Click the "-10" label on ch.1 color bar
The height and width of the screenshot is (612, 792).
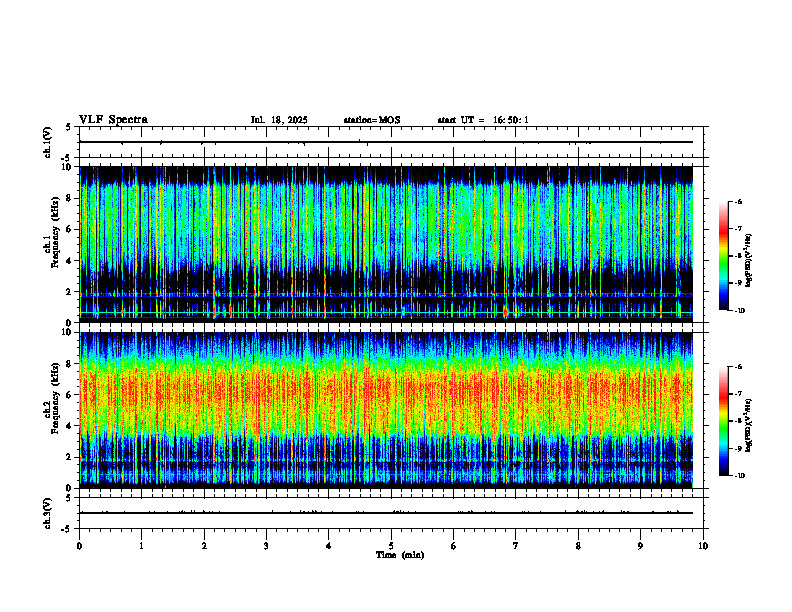740,311
